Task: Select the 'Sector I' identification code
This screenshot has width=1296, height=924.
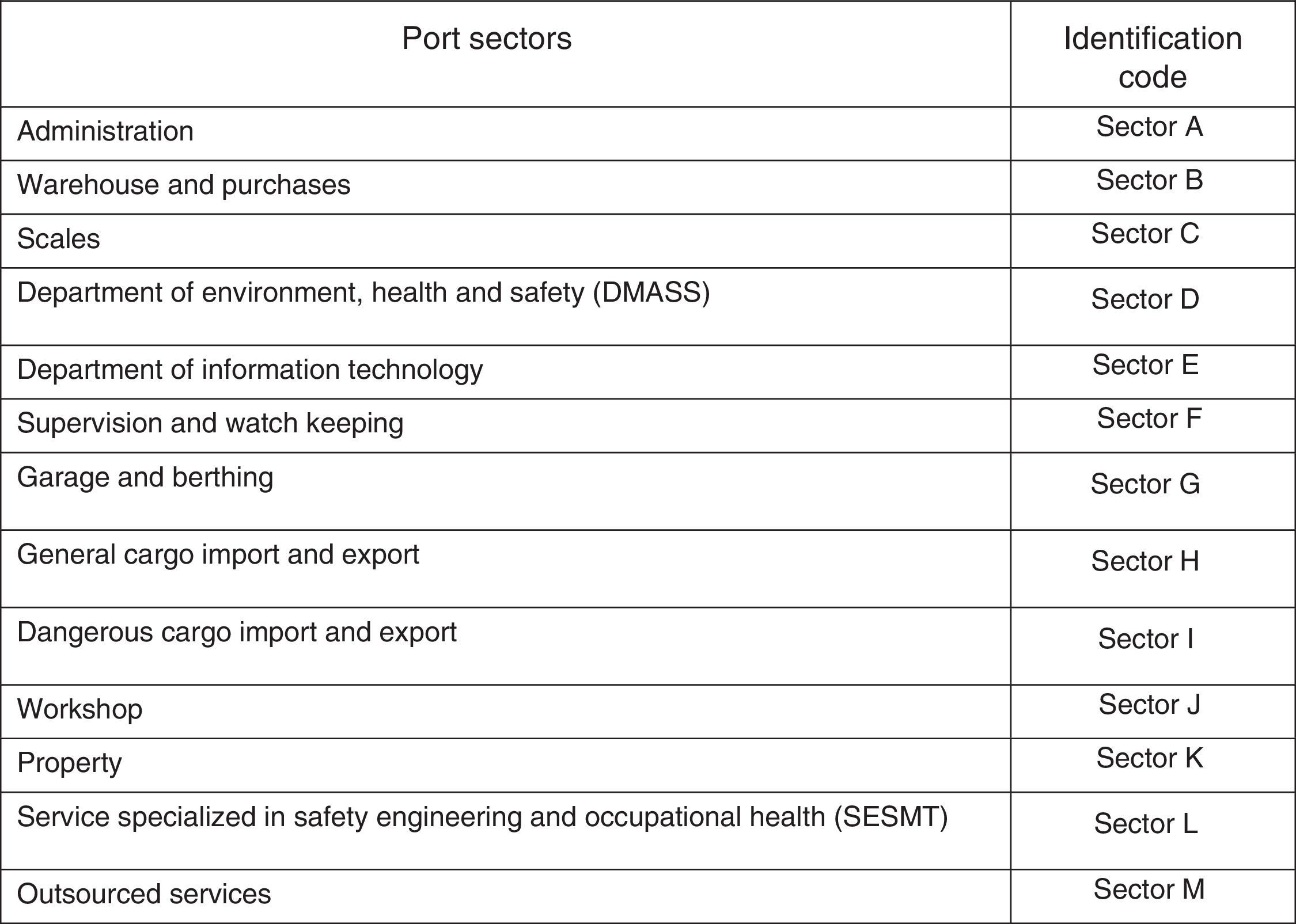Action: click(x=1146, y=638)
